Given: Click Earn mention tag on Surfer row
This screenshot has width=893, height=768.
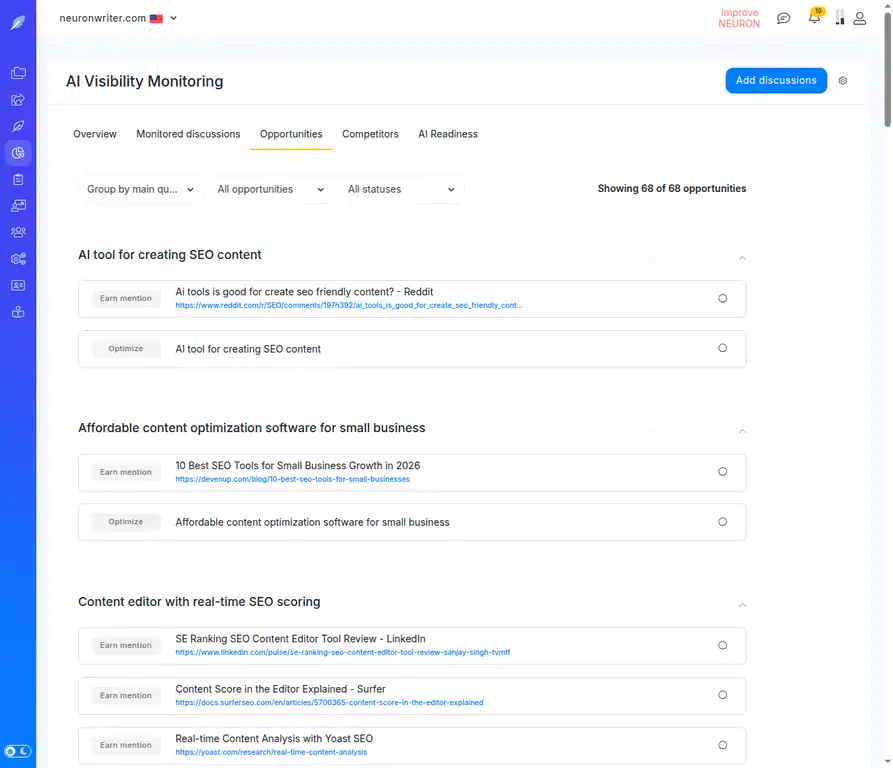Looking at the screenshot, I should point(126,695).
